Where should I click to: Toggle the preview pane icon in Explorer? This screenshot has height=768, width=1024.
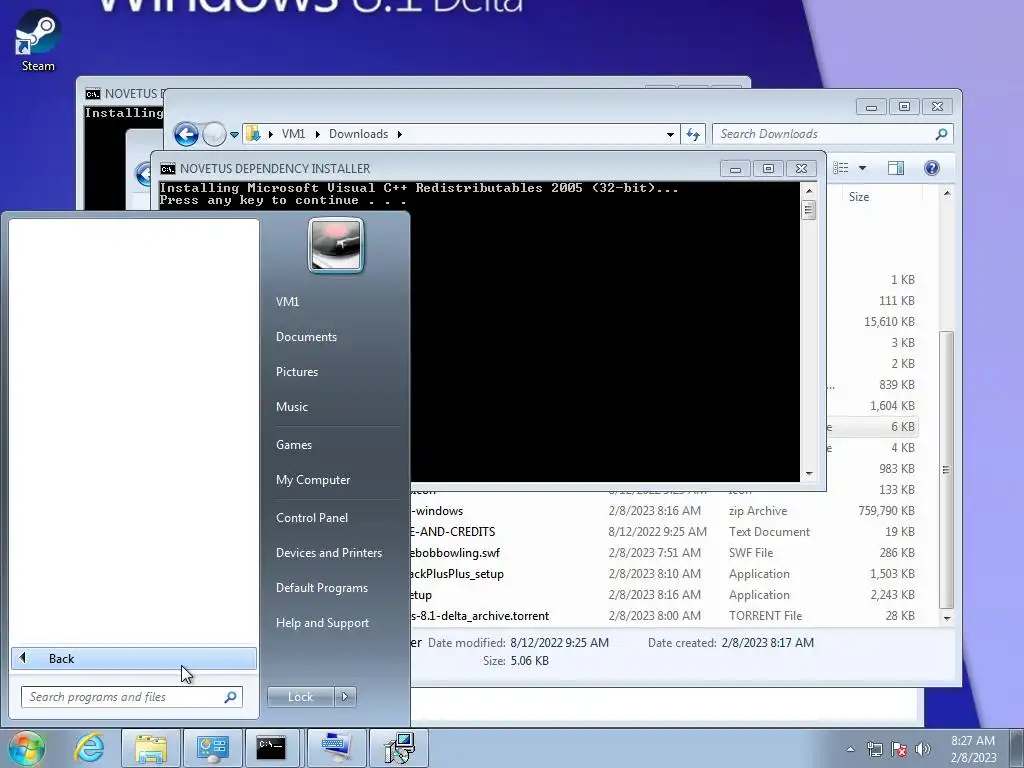coord(895,168)
